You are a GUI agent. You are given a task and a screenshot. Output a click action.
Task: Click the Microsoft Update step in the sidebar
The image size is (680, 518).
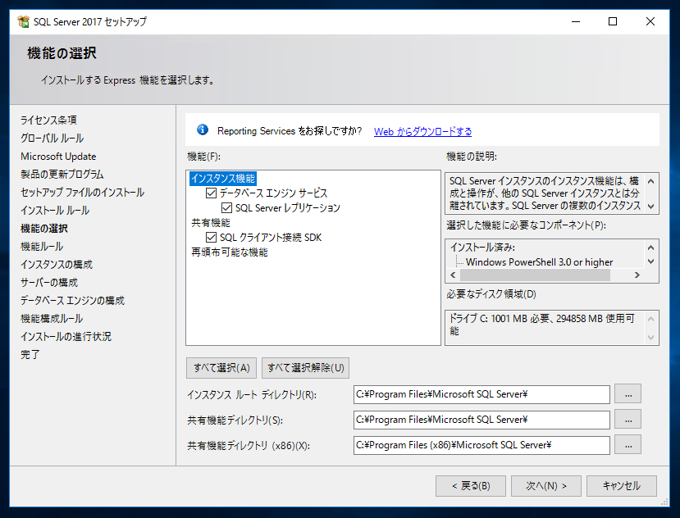58,156
